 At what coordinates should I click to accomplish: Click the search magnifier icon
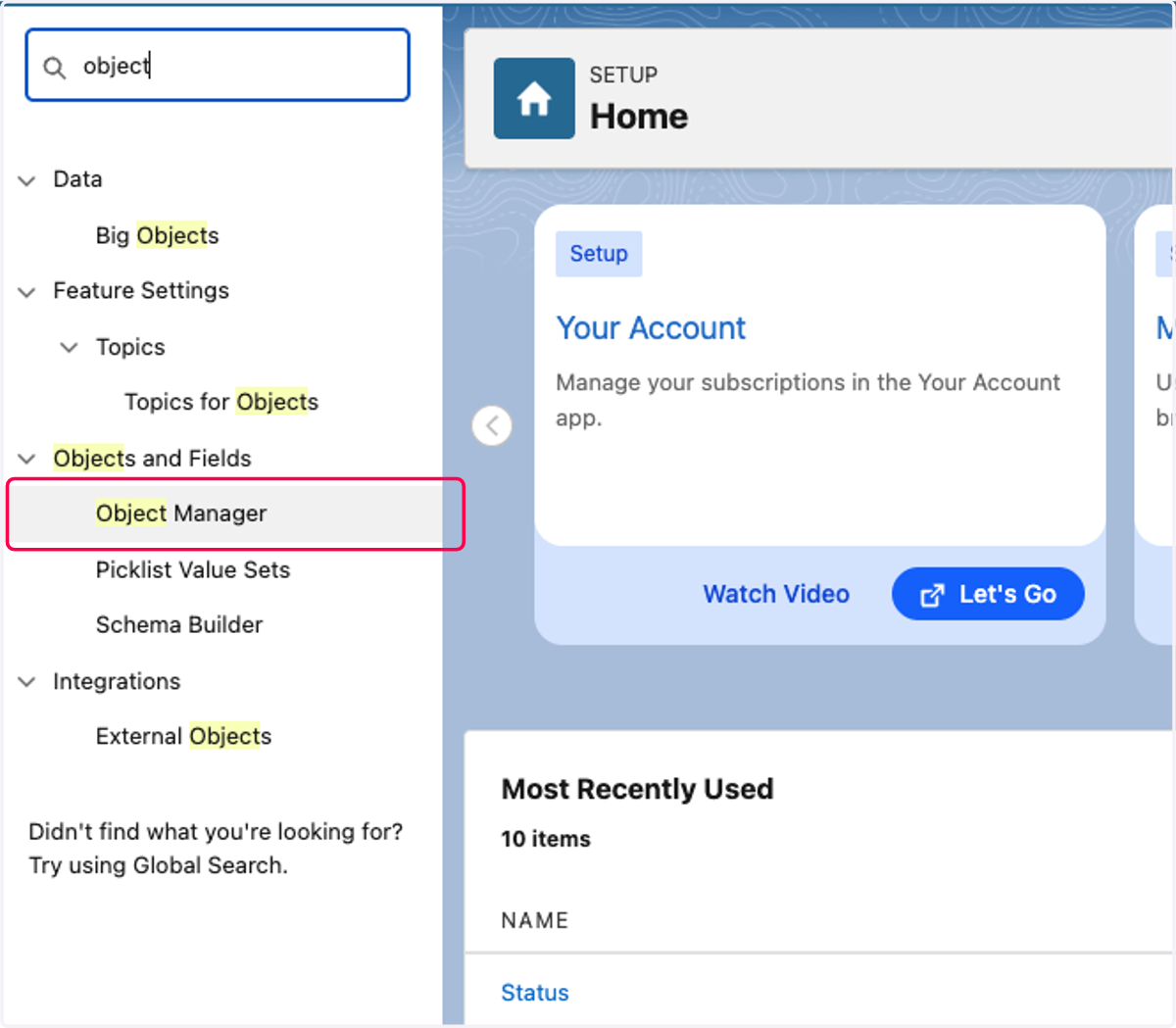[x=55, y=67]
